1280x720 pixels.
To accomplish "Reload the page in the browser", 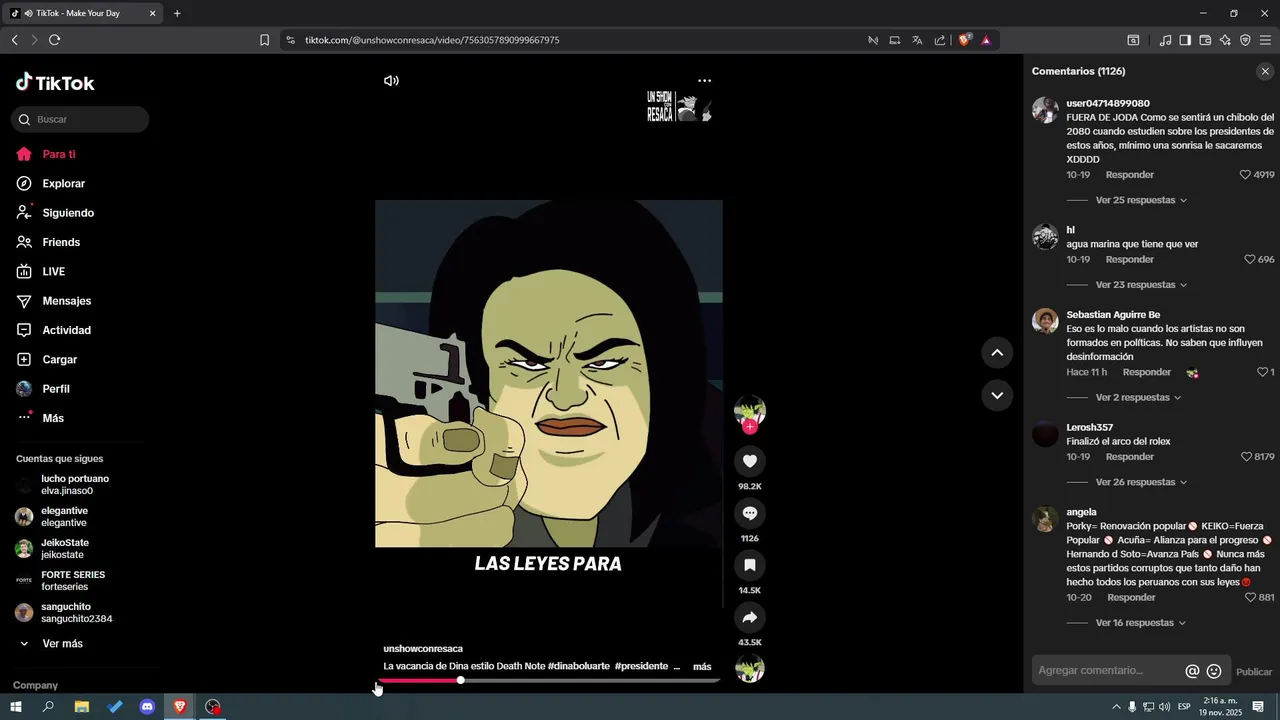I will point(54,40).
